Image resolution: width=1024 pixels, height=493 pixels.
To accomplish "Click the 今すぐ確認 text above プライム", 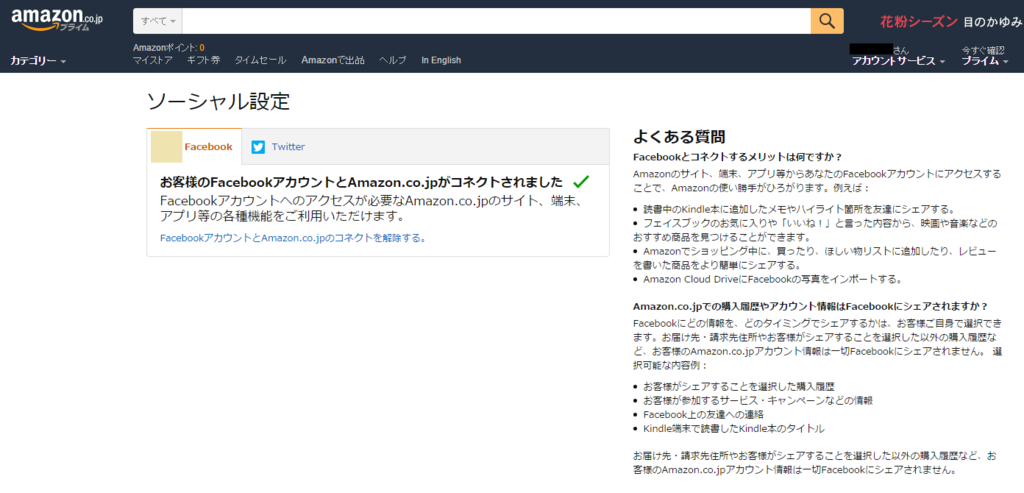I will [983, 50].
